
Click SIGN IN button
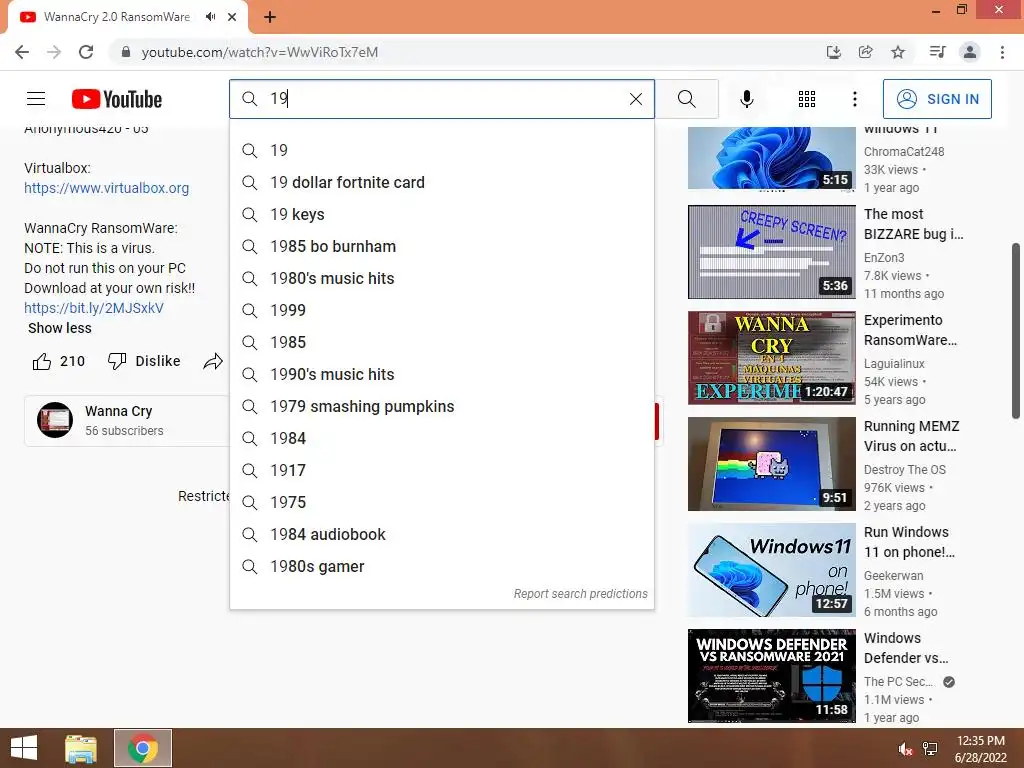937,99
